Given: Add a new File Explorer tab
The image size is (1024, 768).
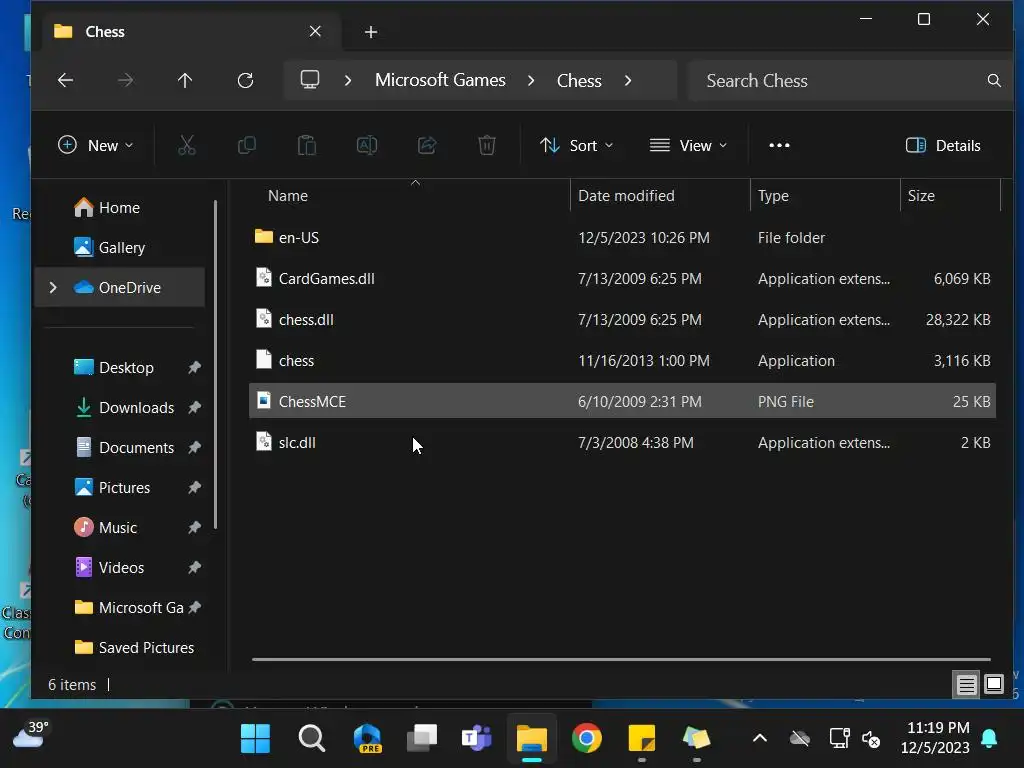Looking at the screenshot, I should (371, 32).
